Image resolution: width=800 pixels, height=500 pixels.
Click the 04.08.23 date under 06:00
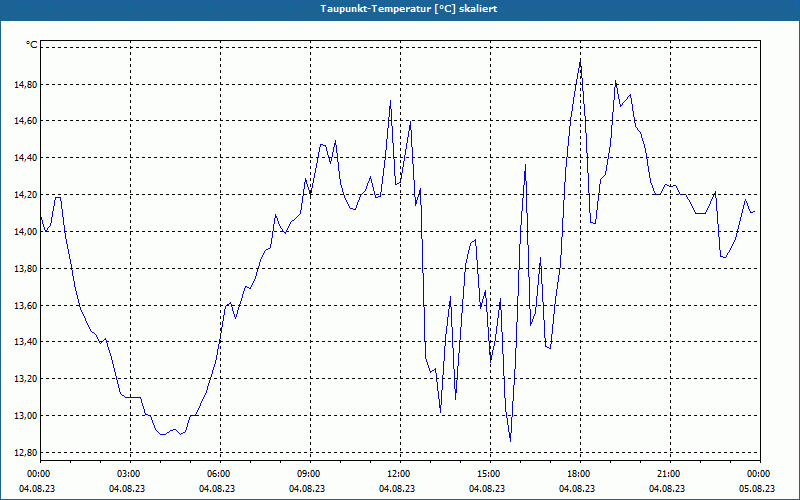tap(217, 489)
